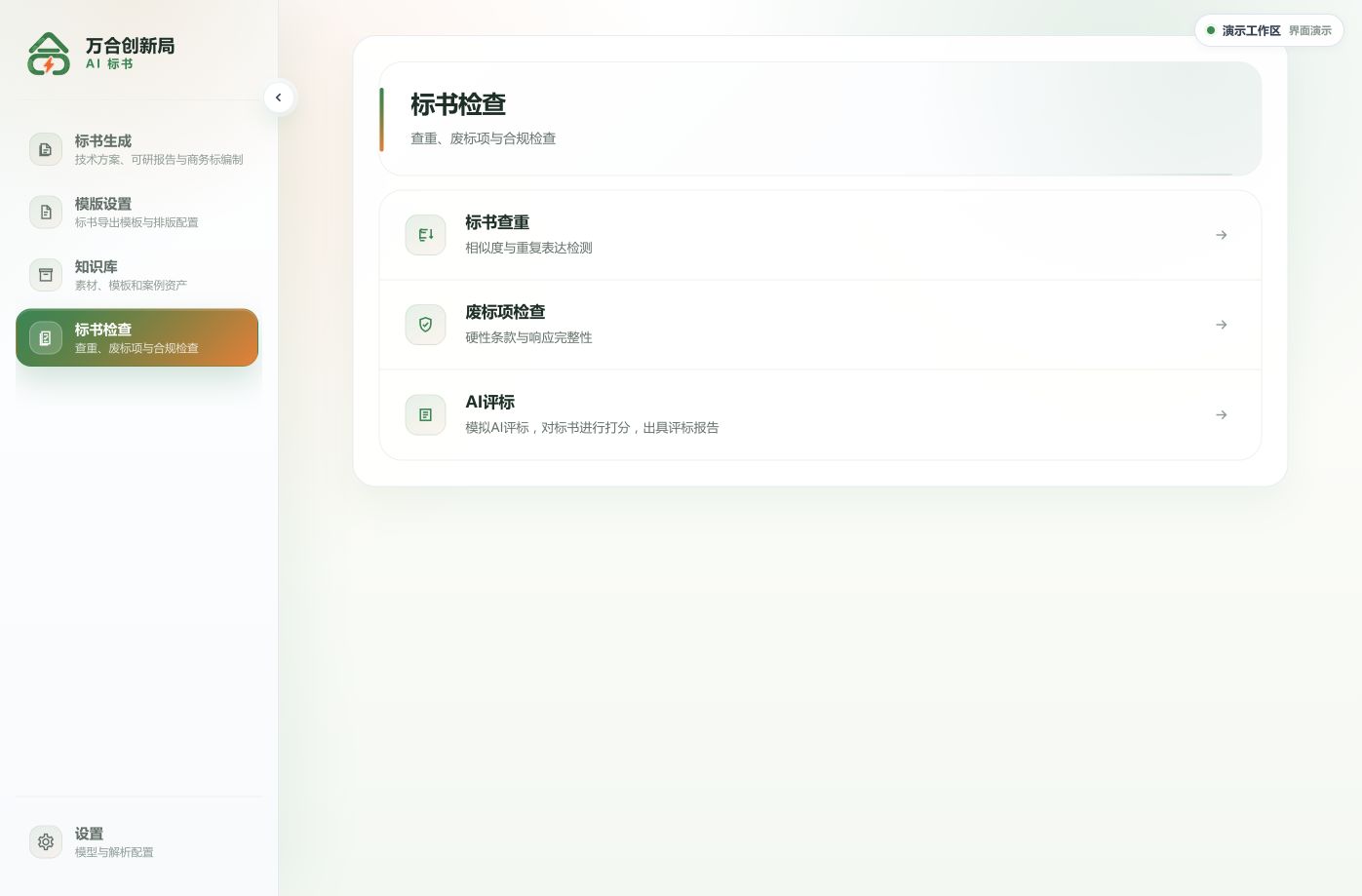
Task: Click the AI 标书 brand tagline
Action: coord(109,63)
